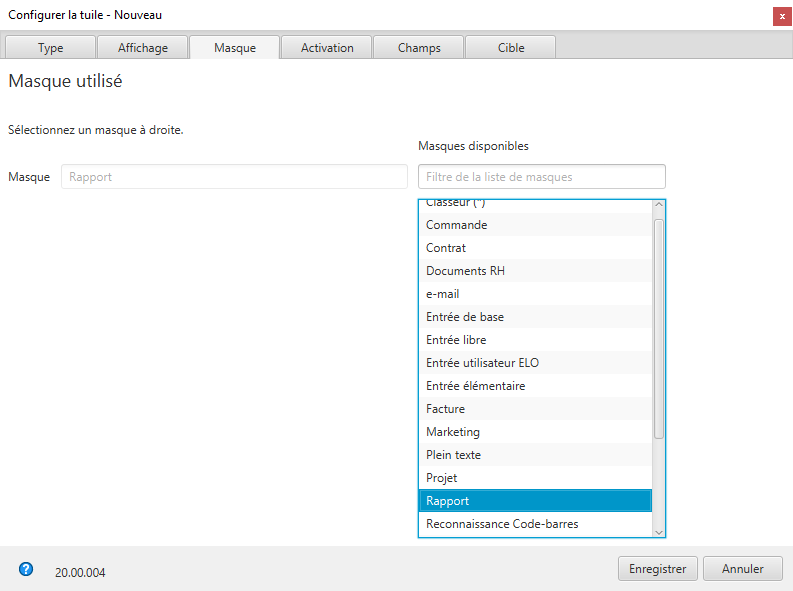Viewport: 793px width, 591px height.
Task: Choose the Projet mask
Action: (x=536, y=478)
